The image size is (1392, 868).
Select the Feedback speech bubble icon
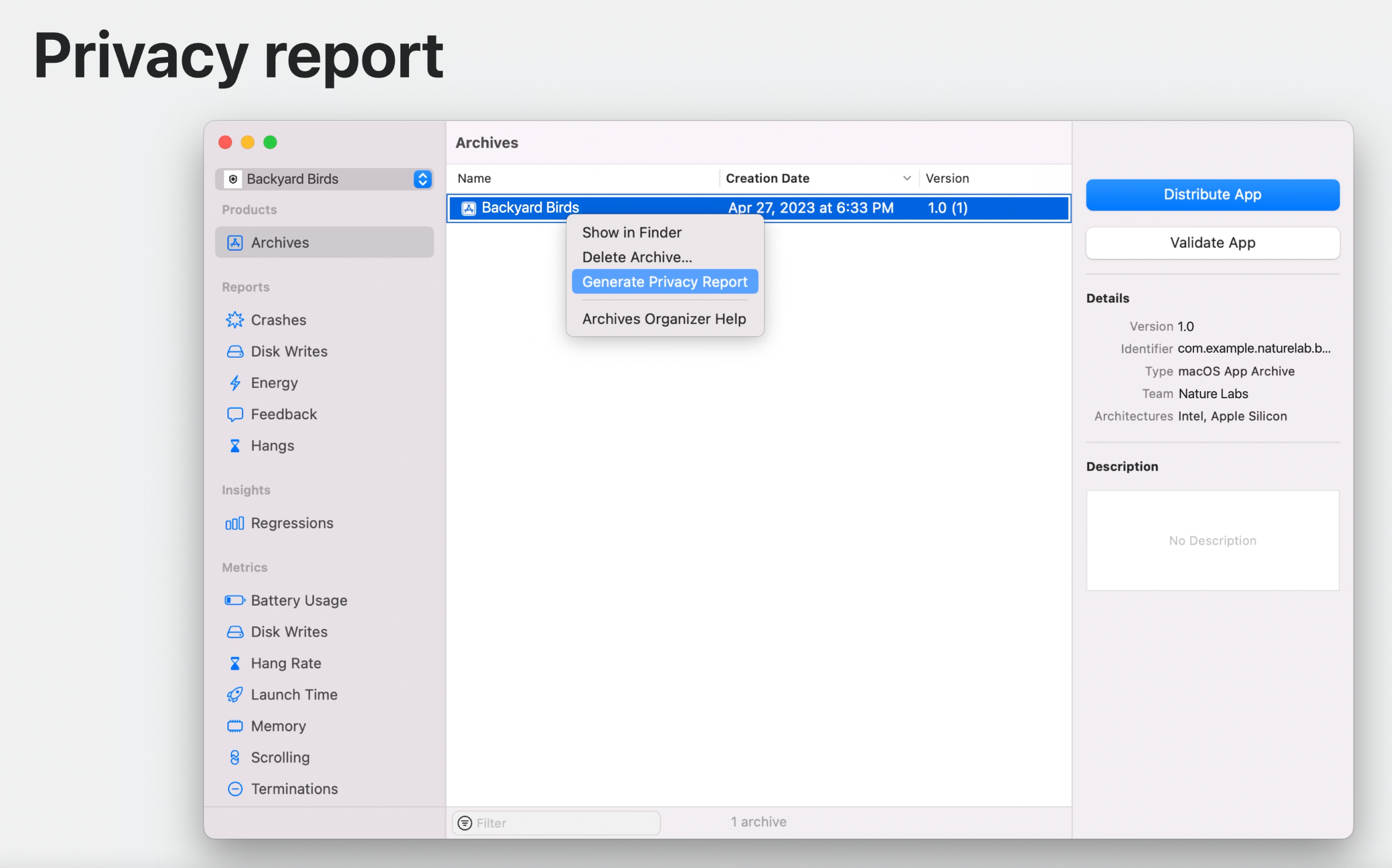[x=234, y=415]
